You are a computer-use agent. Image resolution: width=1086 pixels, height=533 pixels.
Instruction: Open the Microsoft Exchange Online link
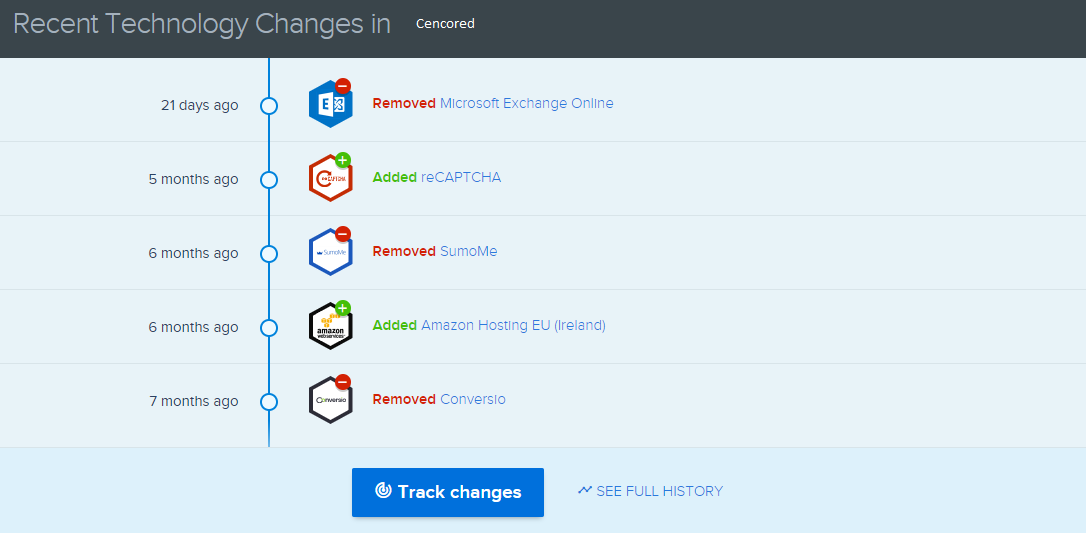[x=526, y=103]
